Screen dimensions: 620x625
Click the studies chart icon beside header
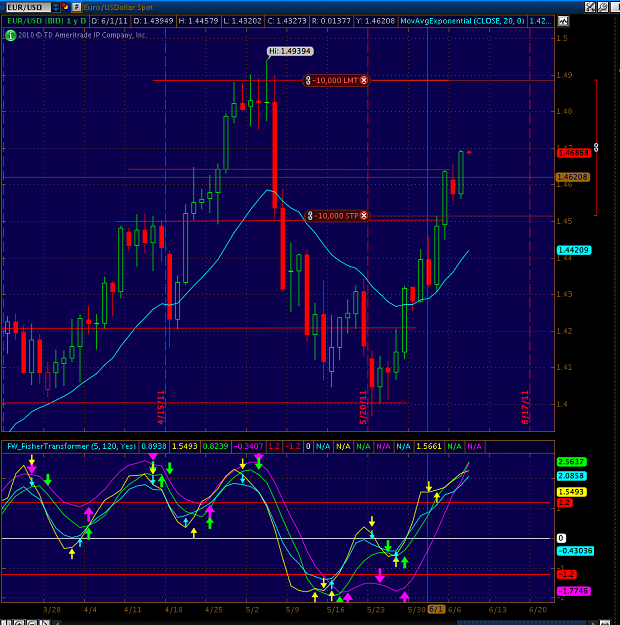coord(563,21)
